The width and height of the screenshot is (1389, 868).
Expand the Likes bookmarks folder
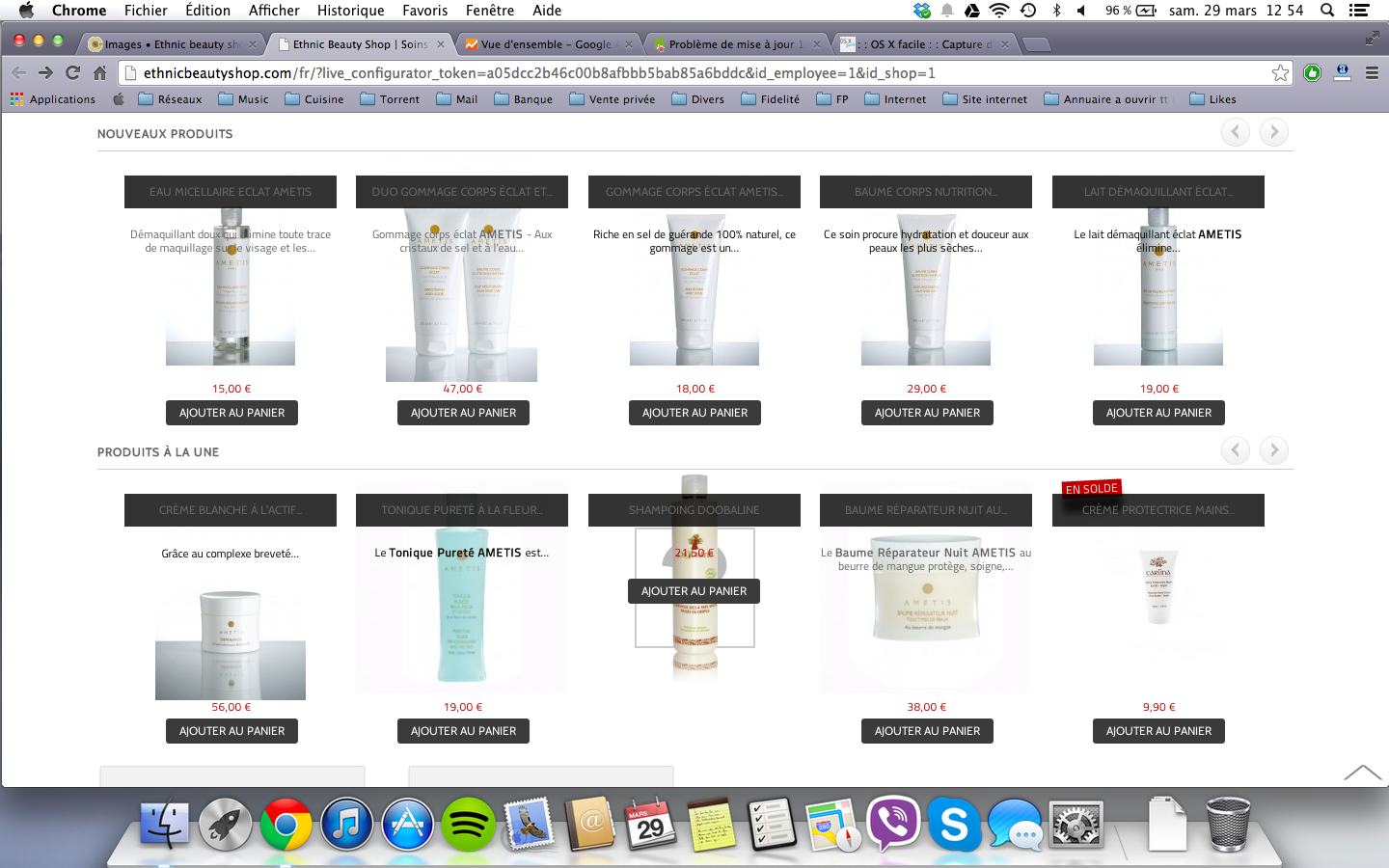(x=1212, y=99)
